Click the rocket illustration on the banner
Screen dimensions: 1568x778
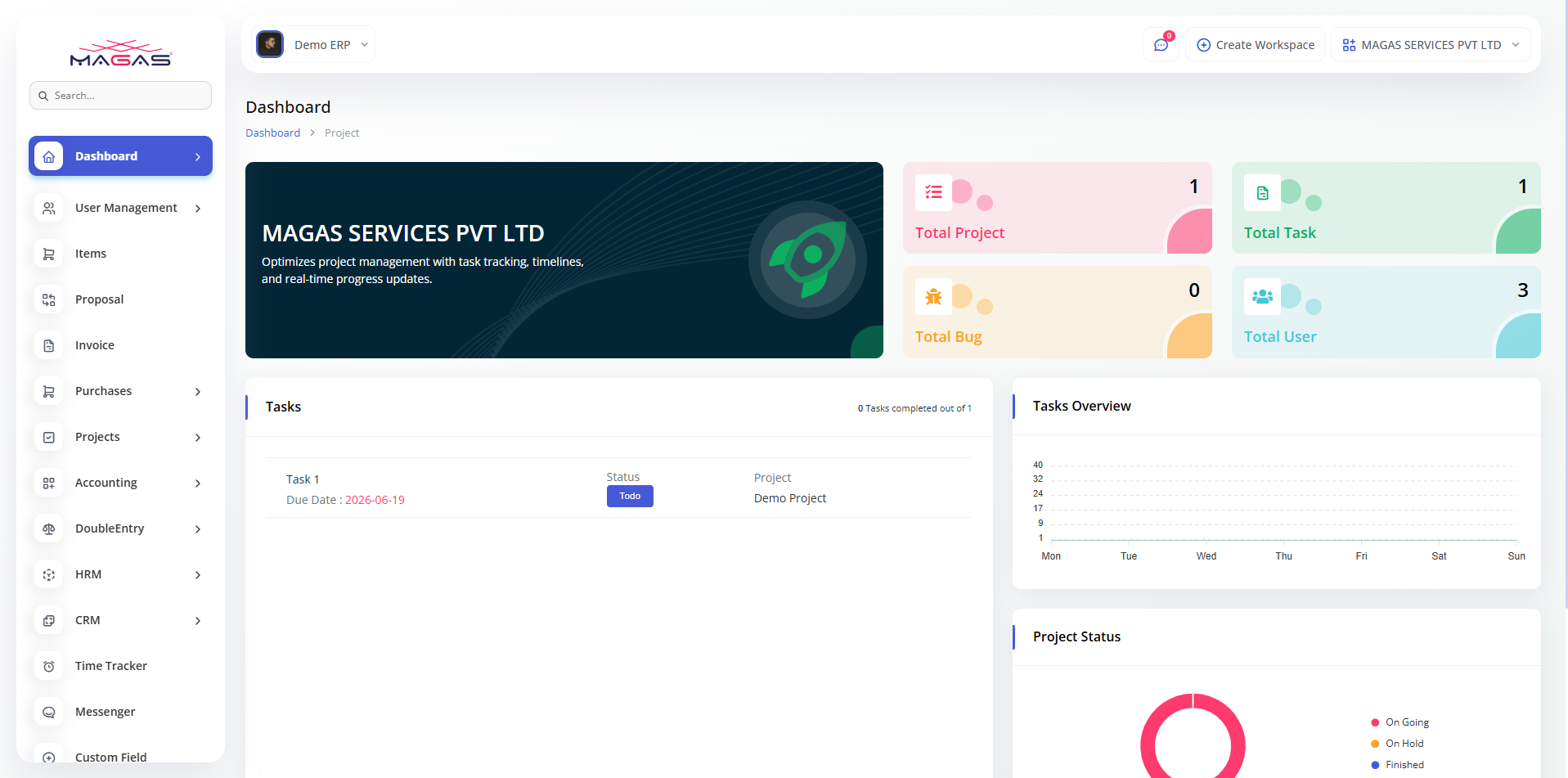click(x=807, y=259)
